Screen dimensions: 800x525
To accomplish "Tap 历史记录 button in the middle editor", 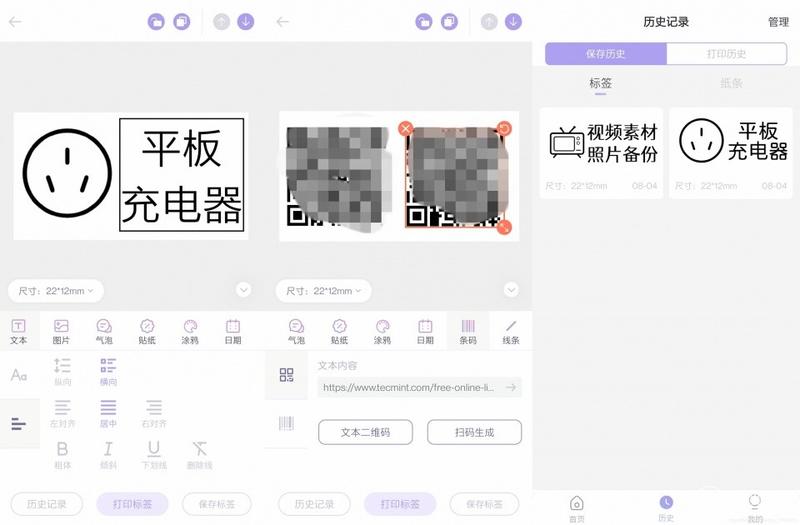I will pos(314,504).
